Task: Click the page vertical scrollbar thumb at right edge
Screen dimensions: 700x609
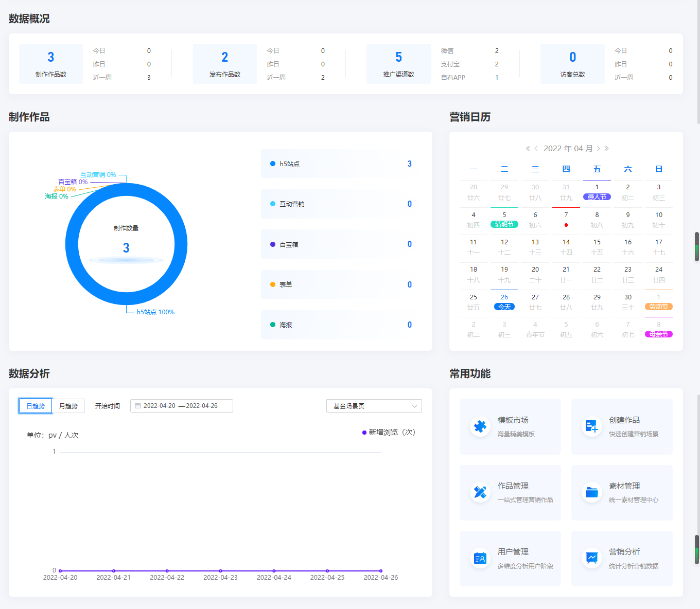Action: click(x=697, y=246)
